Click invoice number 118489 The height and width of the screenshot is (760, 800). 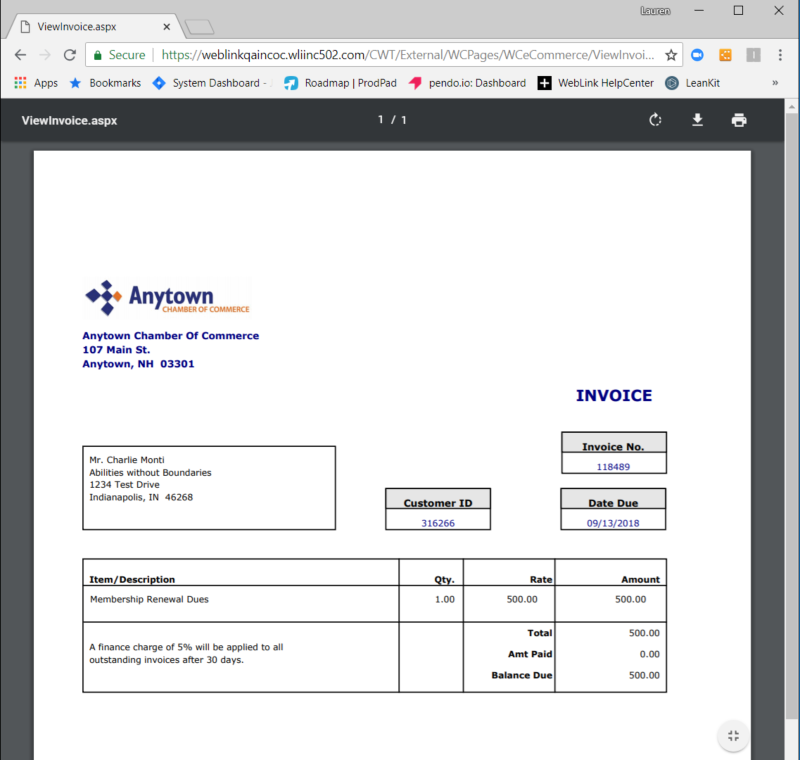(613, 467)
